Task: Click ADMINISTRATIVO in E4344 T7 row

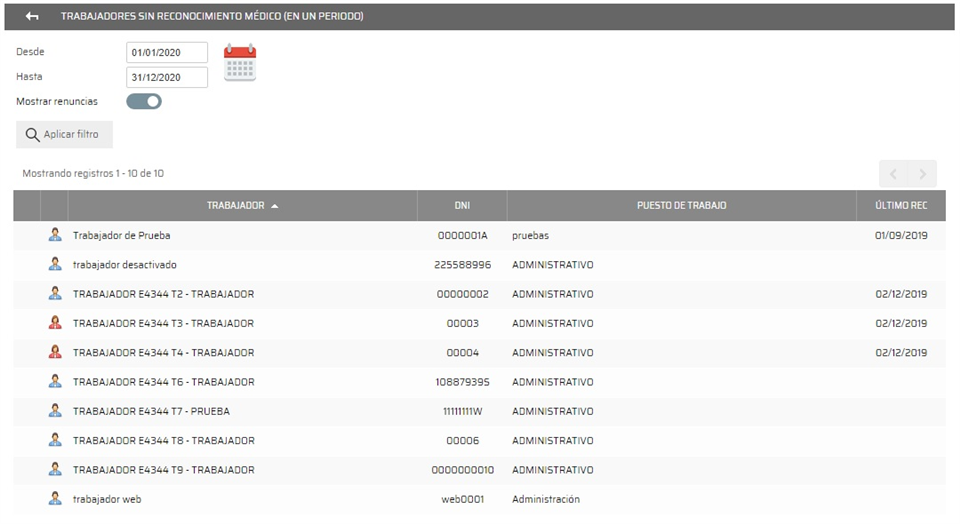Action: coord(552,411)
